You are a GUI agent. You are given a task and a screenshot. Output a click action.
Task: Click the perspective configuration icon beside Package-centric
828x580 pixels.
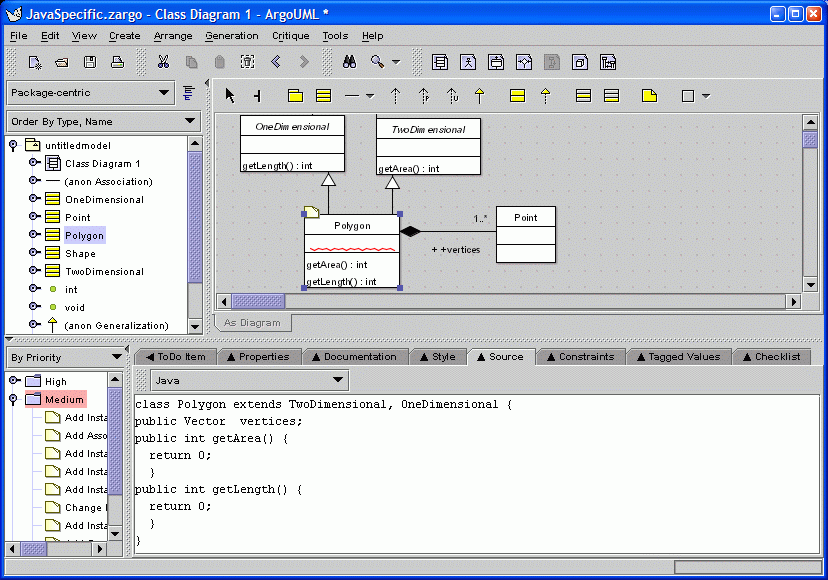pyautogui.click(x=189, y=93)
